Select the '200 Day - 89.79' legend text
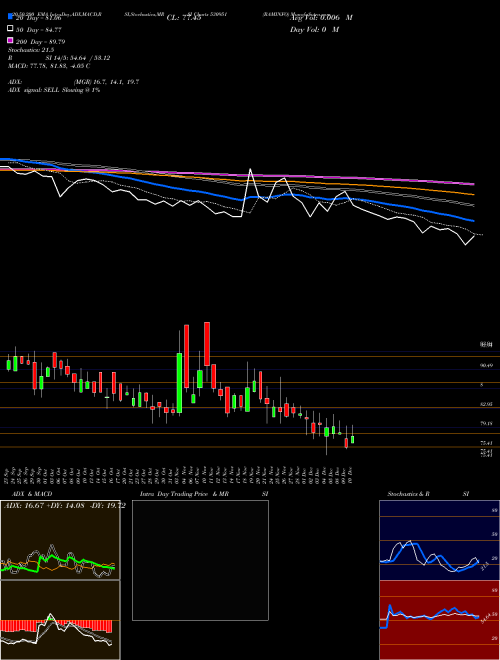This screenshot has height=660, width=500. [x=40, y=42]
